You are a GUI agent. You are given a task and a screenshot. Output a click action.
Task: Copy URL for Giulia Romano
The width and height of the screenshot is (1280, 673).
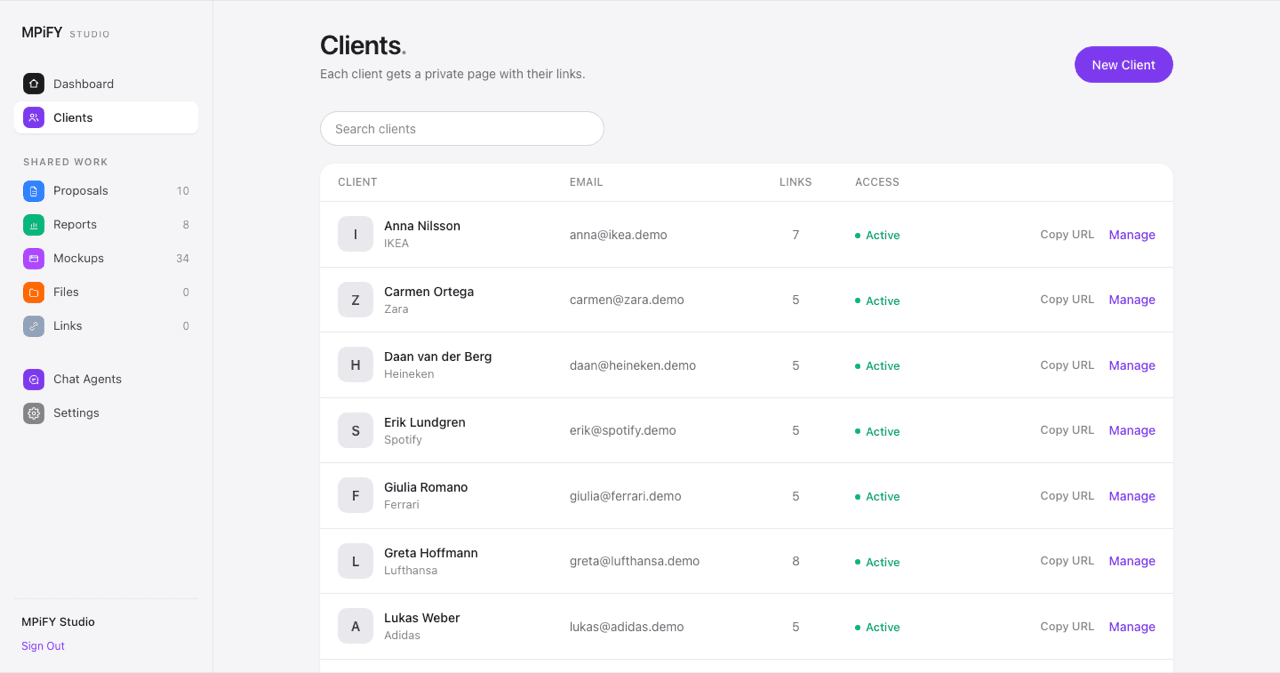coord(1067,496)
